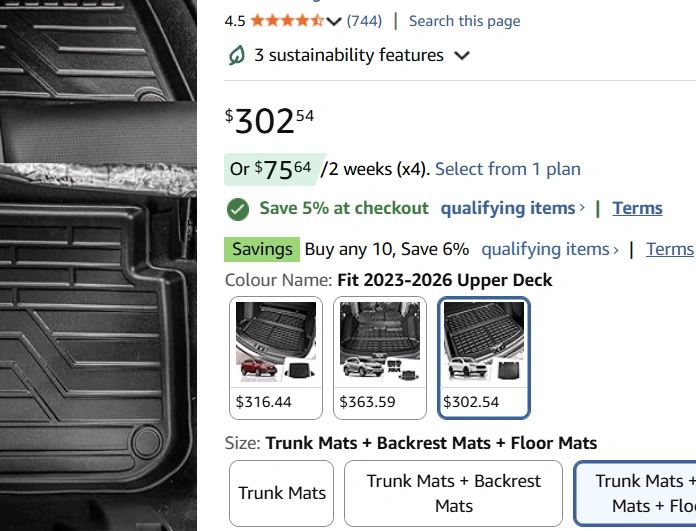
Task: Choose Trunk Mats + Backrest + Floor Mats size
Action: pos(636,493)
